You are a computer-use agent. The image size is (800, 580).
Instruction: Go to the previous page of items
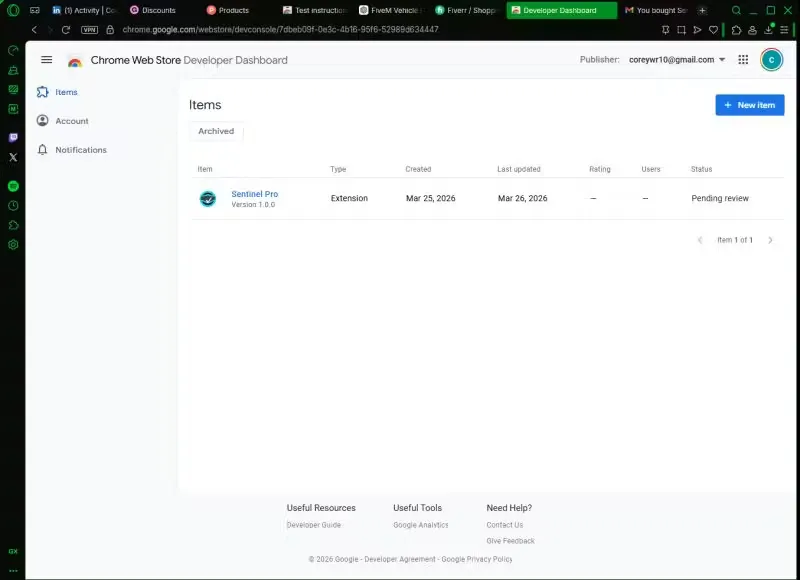pos(700,240)
